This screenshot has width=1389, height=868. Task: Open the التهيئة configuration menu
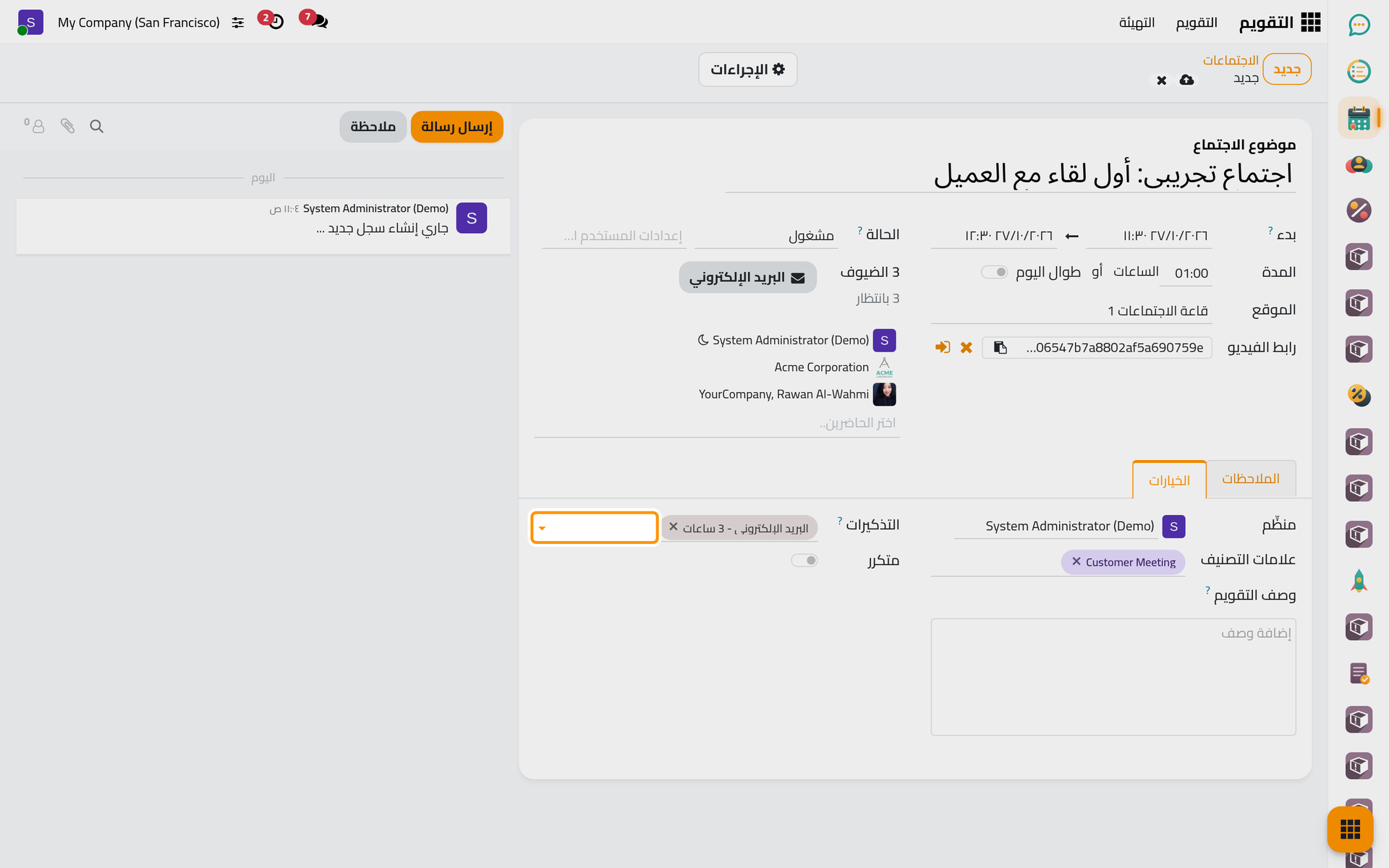pos(1137,22)
